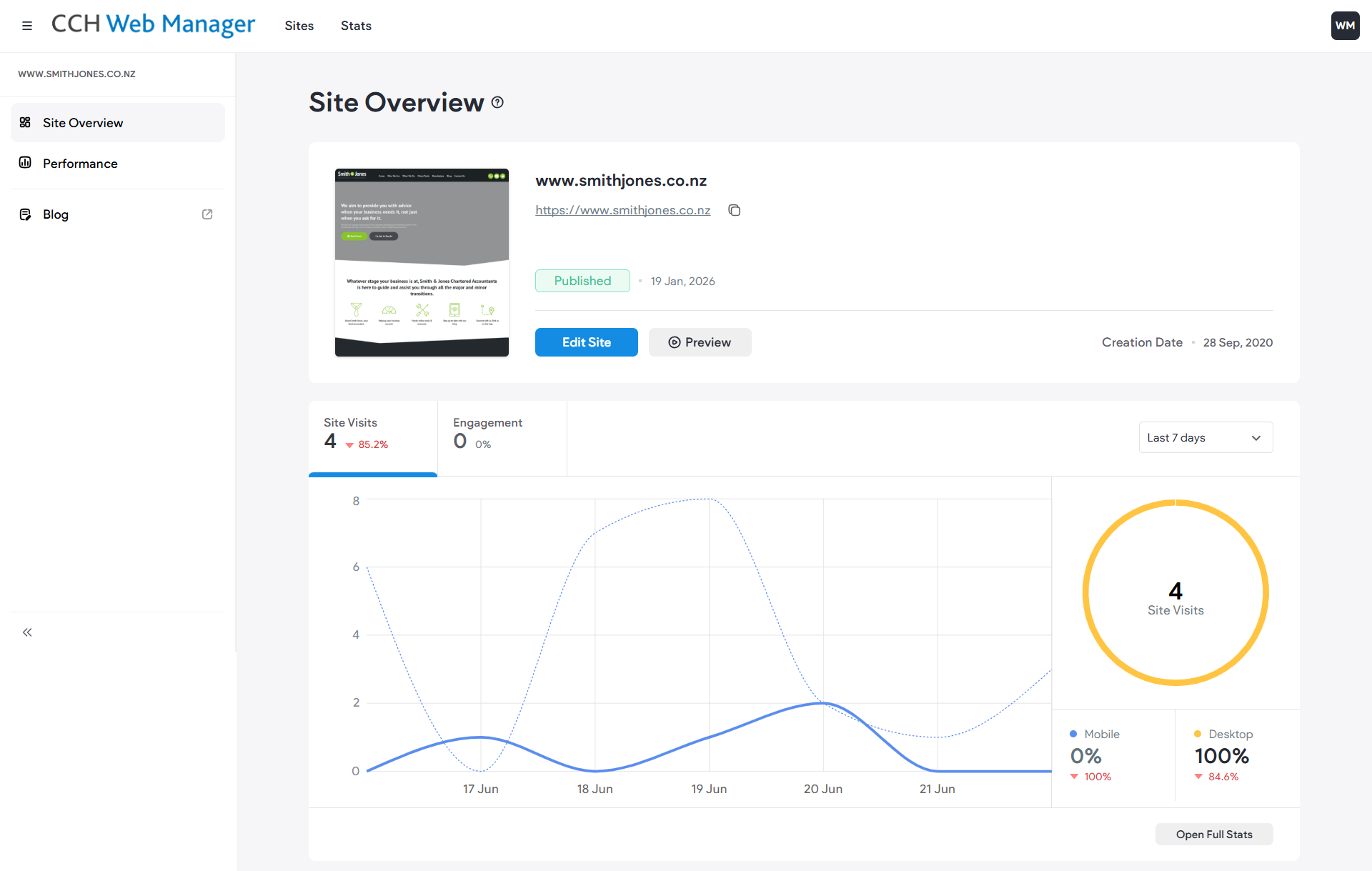The image size is (1372, 871).
Task: Click the Blog sidebar icon
Action: (x=25, y=214)
